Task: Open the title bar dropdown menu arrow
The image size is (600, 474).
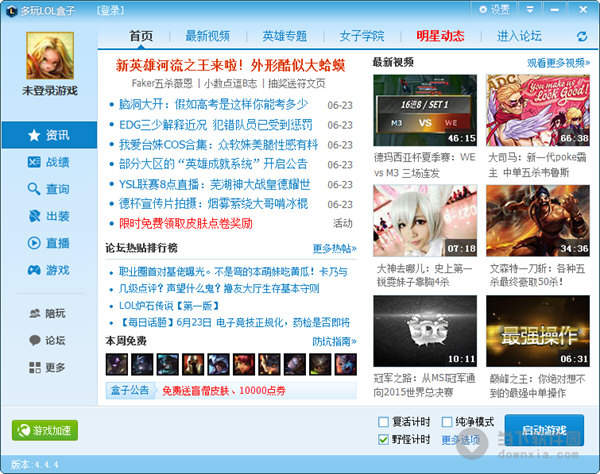Action: (x=530, y=9)
